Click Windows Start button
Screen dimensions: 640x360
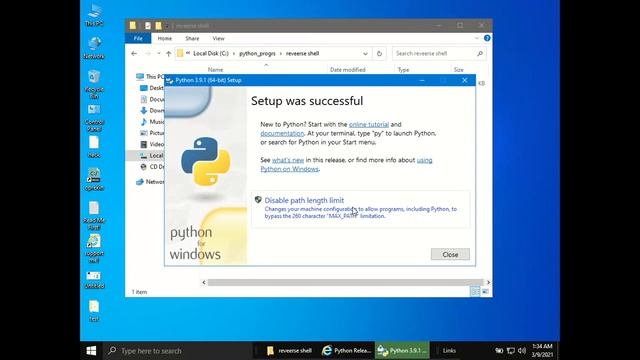91,351
